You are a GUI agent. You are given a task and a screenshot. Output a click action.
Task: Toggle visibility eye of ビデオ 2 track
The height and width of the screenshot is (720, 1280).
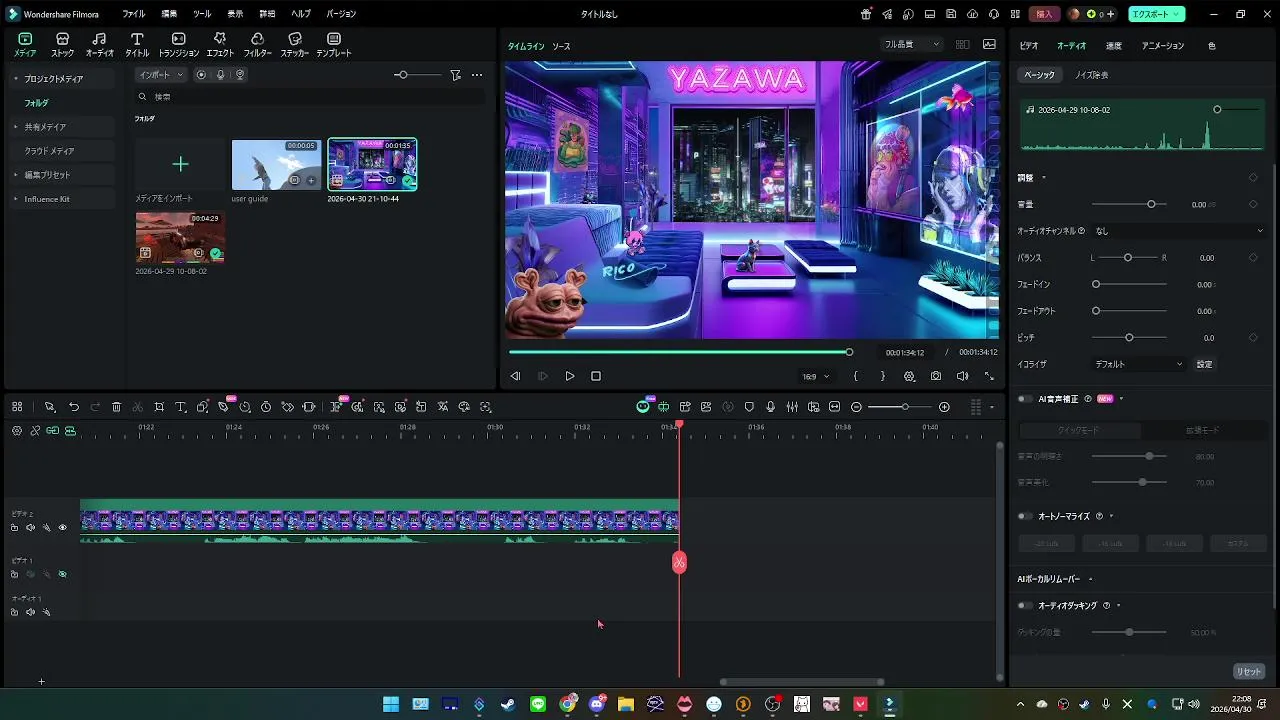point(62,527)
